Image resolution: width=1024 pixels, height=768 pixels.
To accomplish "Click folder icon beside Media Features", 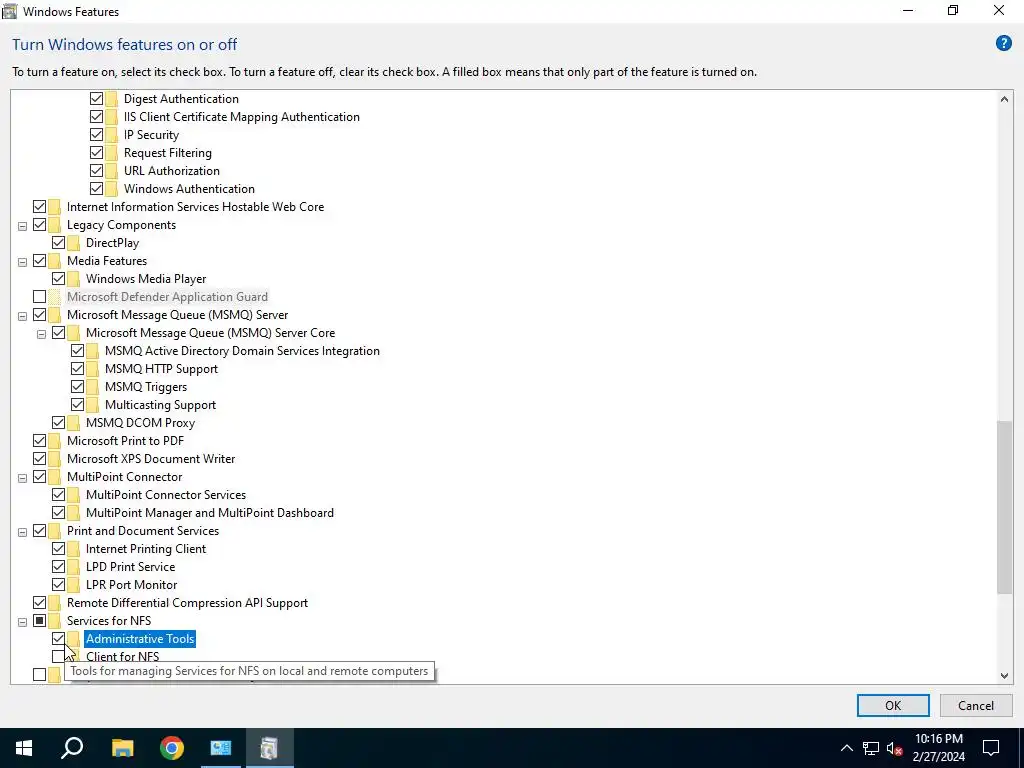I will pyautogui.click(x=54, y=261).
